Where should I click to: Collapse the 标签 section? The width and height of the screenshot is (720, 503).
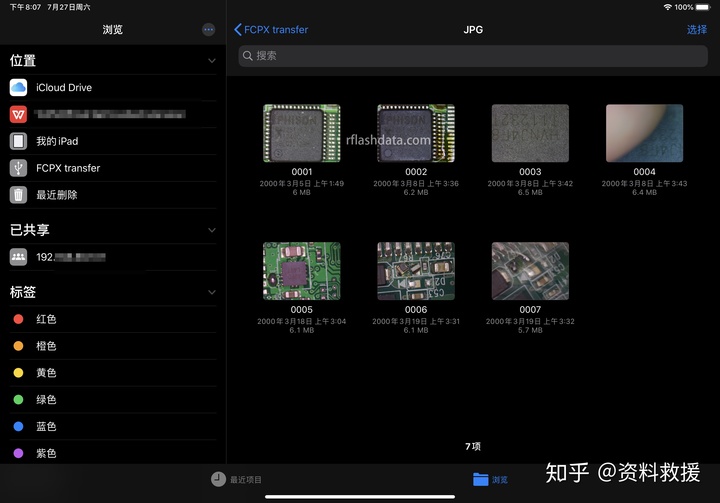coord(212,292)
